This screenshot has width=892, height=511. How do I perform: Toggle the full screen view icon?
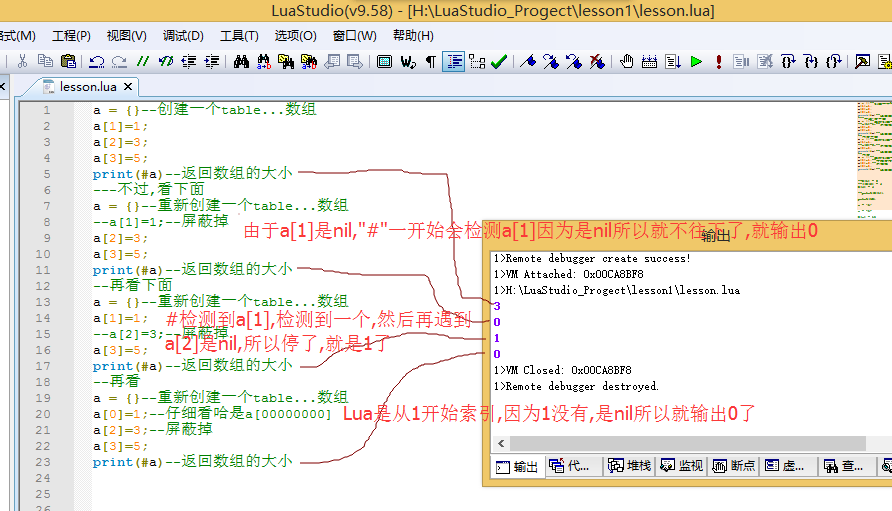point(385,61)
